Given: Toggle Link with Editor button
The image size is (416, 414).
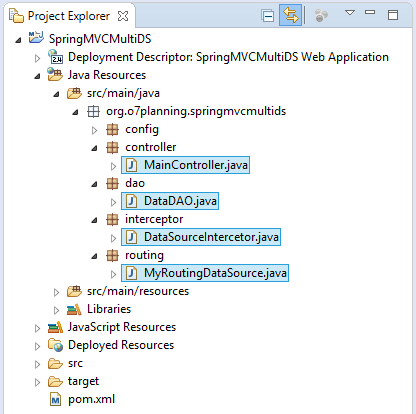Looking at the screenshot, I should tap(290, 15).
